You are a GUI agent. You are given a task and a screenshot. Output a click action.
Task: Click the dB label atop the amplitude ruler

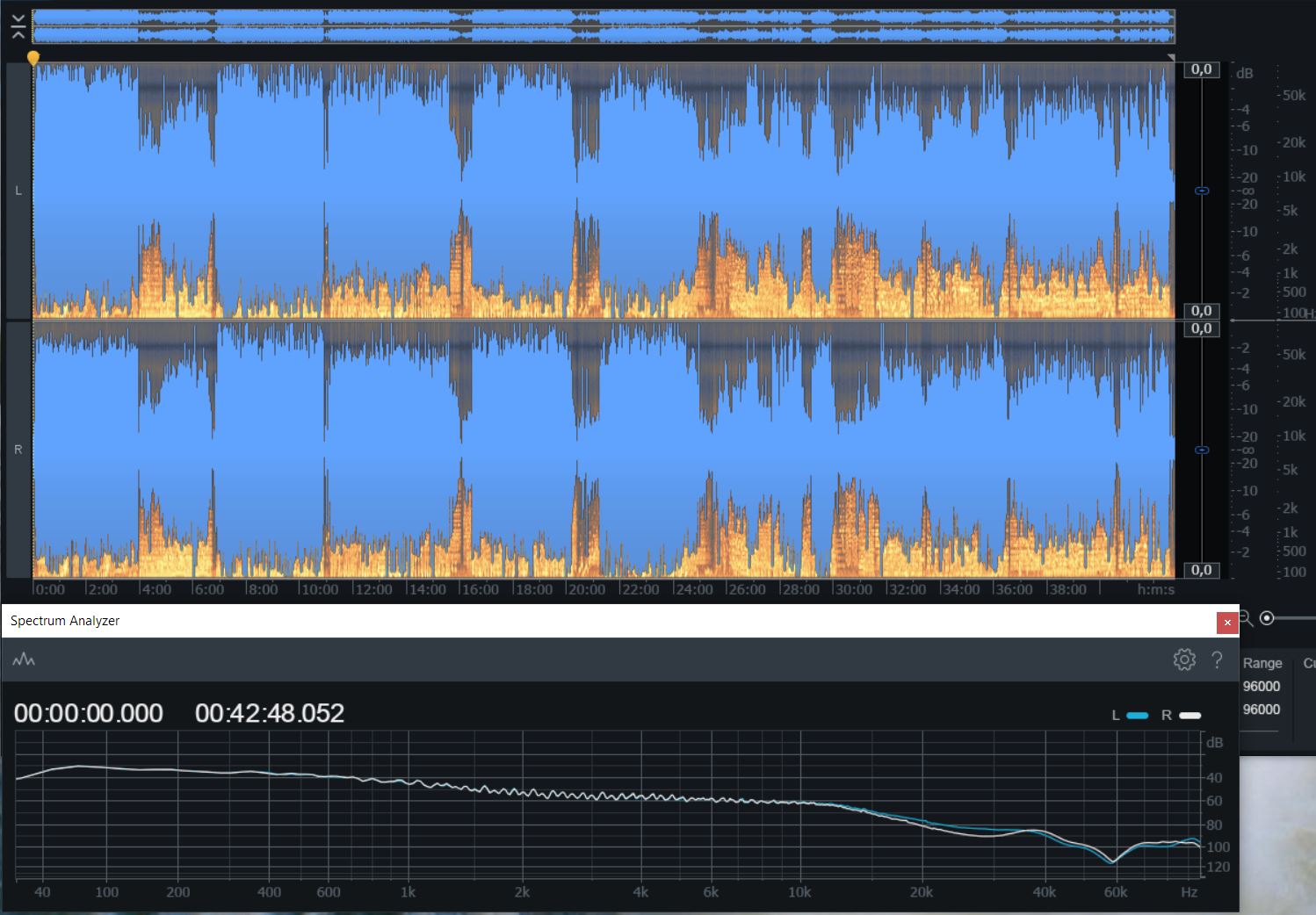point(1245,74)
